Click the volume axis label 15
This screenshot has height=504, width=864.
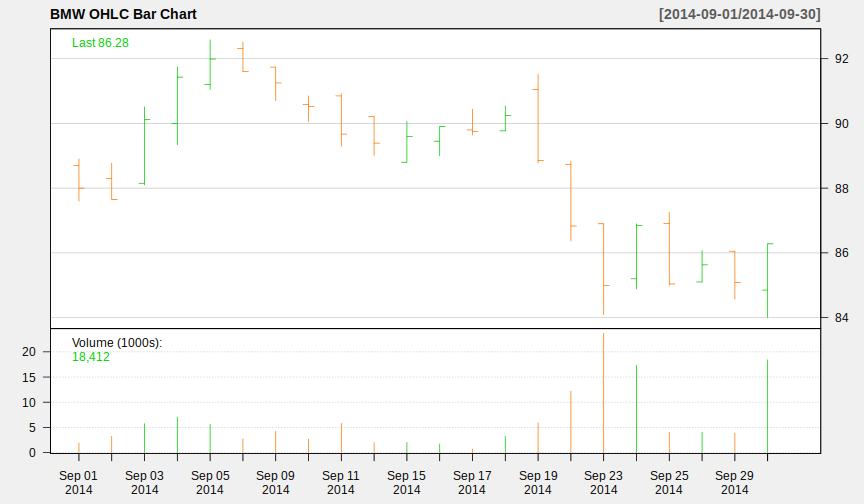(x=29, y=378)
